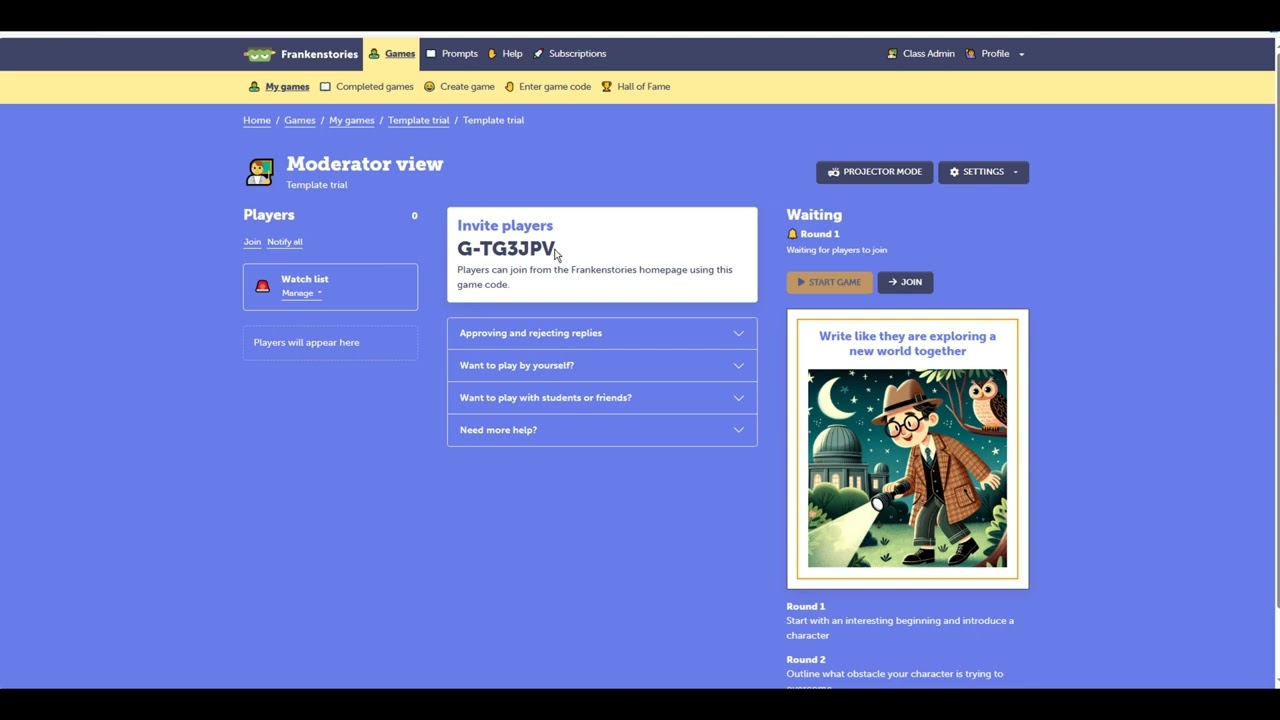The width and height of the screenshot is (1280, 720).
Task: Click the Games breadcrumb link
Action: [300, 120]
